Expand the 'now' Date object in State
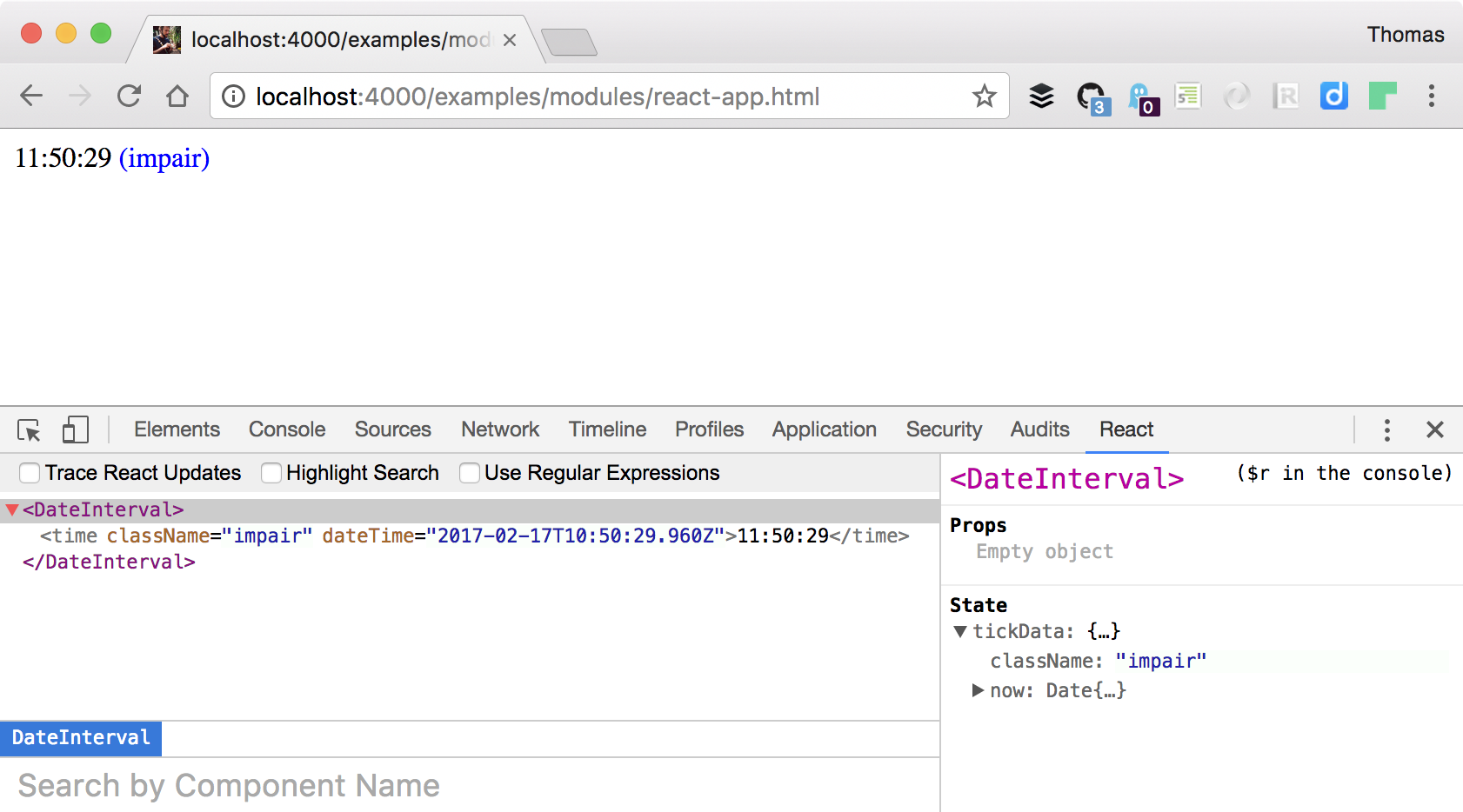The height and width of the screenshot is (812, 1463). click(976, 689)
